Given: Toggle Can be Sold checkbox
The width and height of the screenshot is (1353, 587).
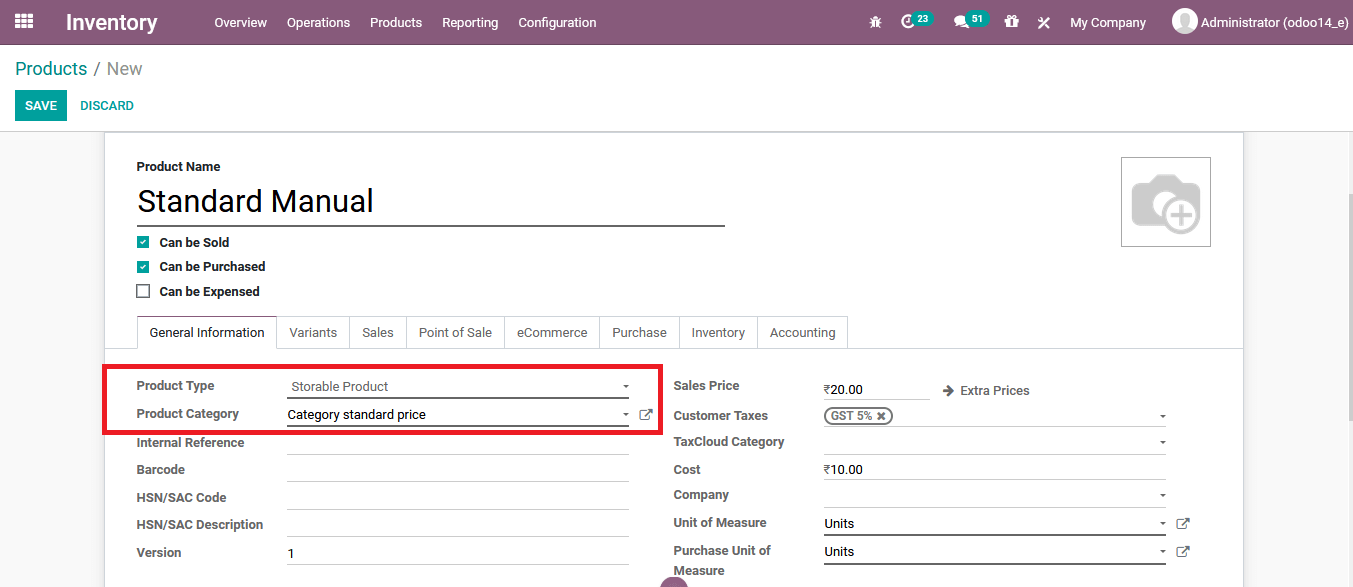Looking at the screenshot, I should tap(143, 242).
